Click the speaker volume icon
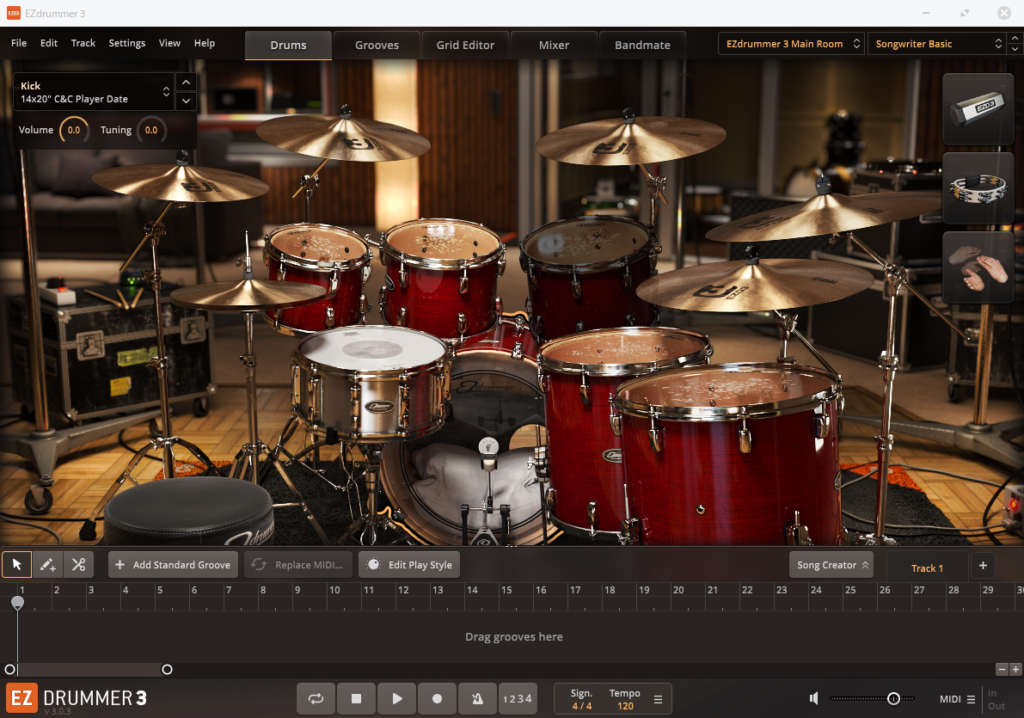This screenshot has width=1024, height=718. (x=815, y=699)
